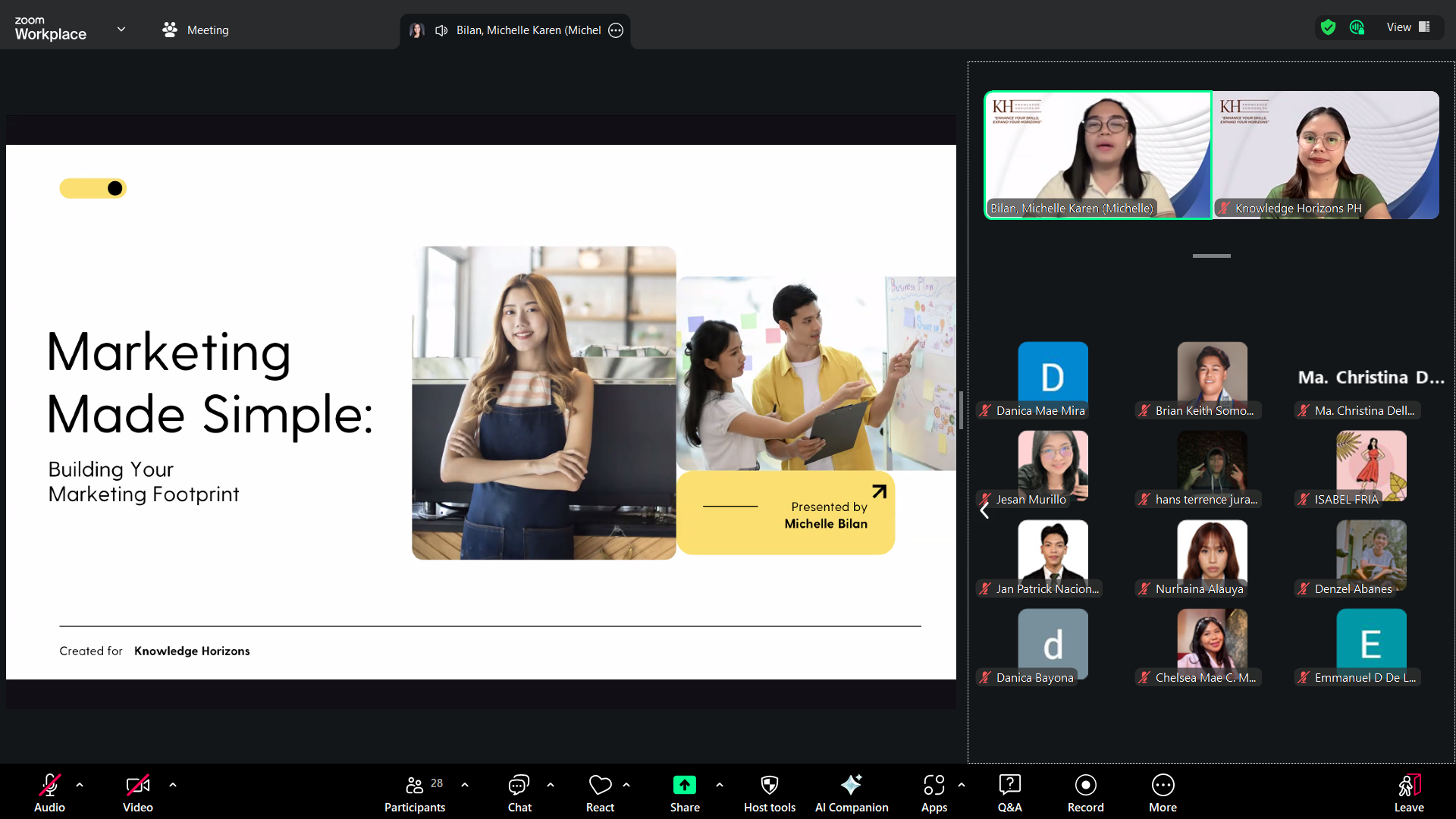Viewport: 1456px width, 819px height.
Task: Open Host tools shield icon
Action: click(x=769, y=785)
